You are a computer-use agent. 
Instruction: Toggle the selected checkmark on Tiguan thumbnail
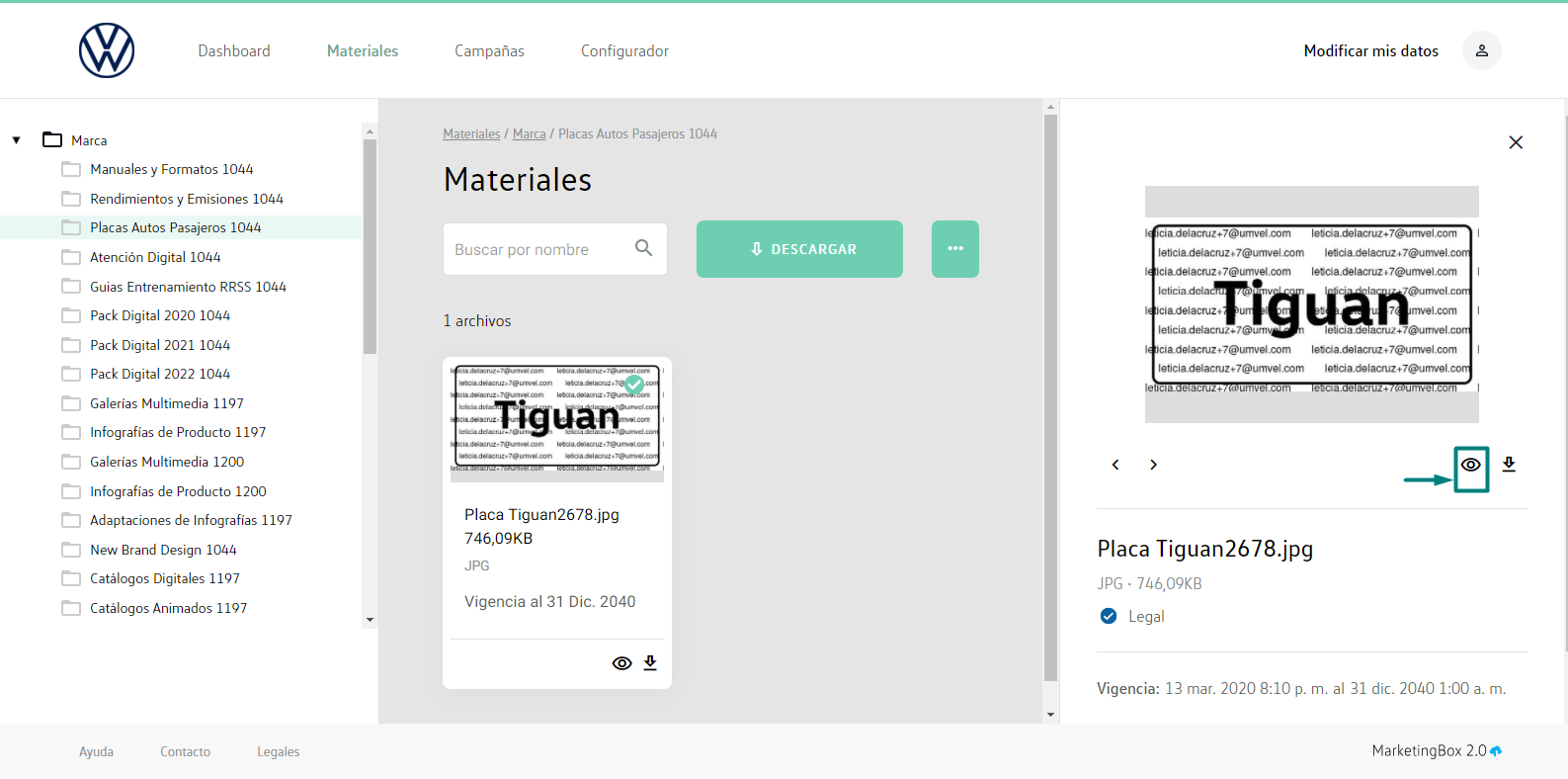pos(634,384)
